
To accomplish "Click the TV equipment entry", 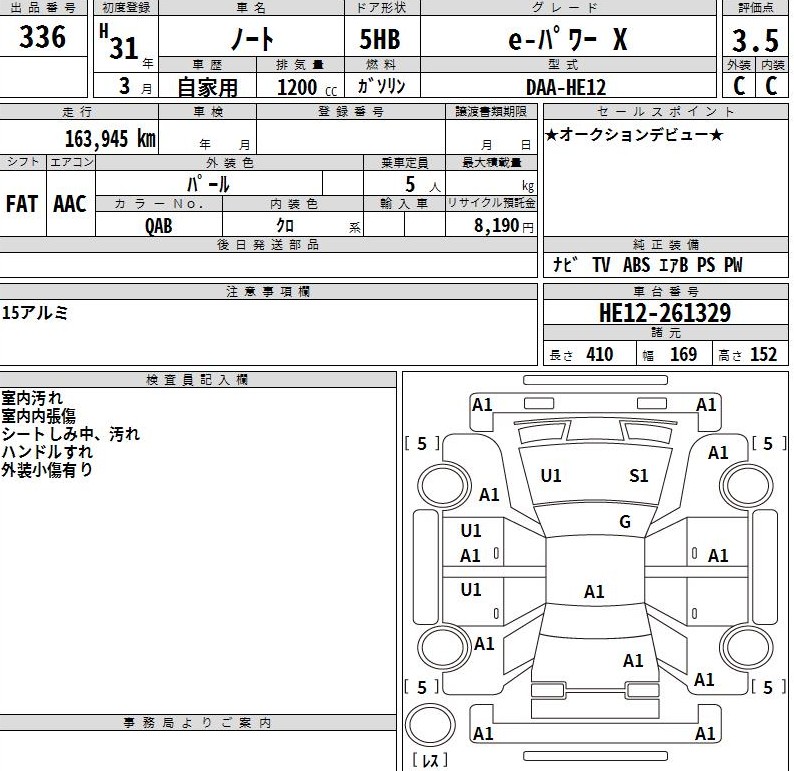I will [x=602, y=265].
